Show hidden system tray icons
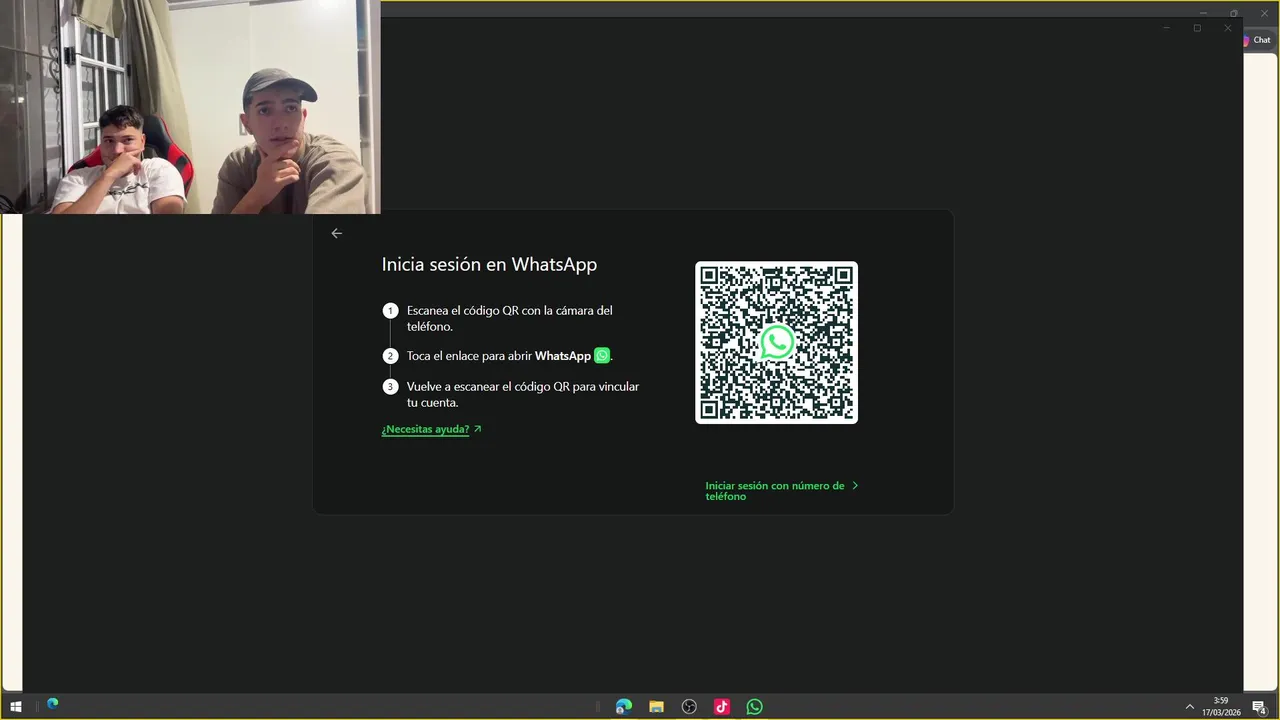 pos(1190,707)
